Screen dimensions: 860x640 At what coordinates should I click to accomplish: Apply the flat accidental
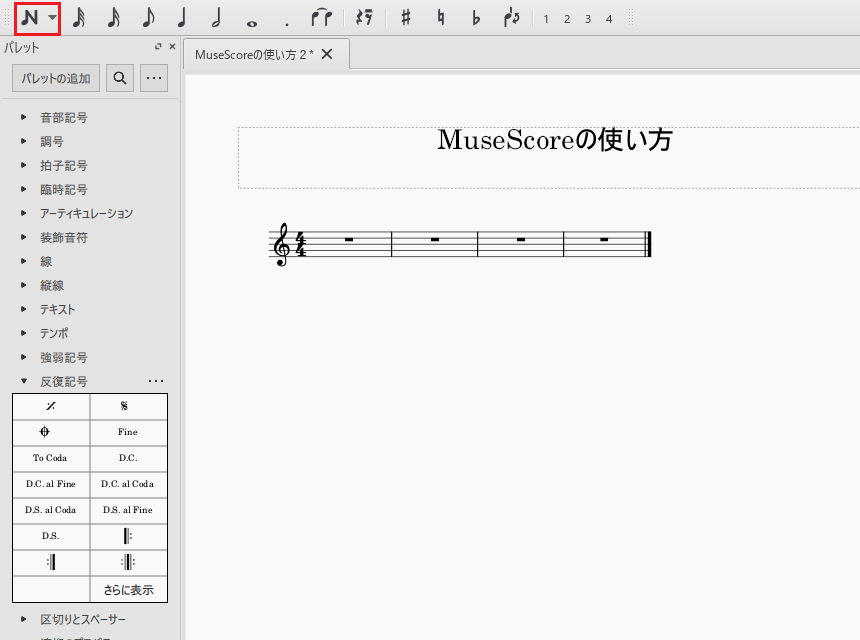[476, 18]
